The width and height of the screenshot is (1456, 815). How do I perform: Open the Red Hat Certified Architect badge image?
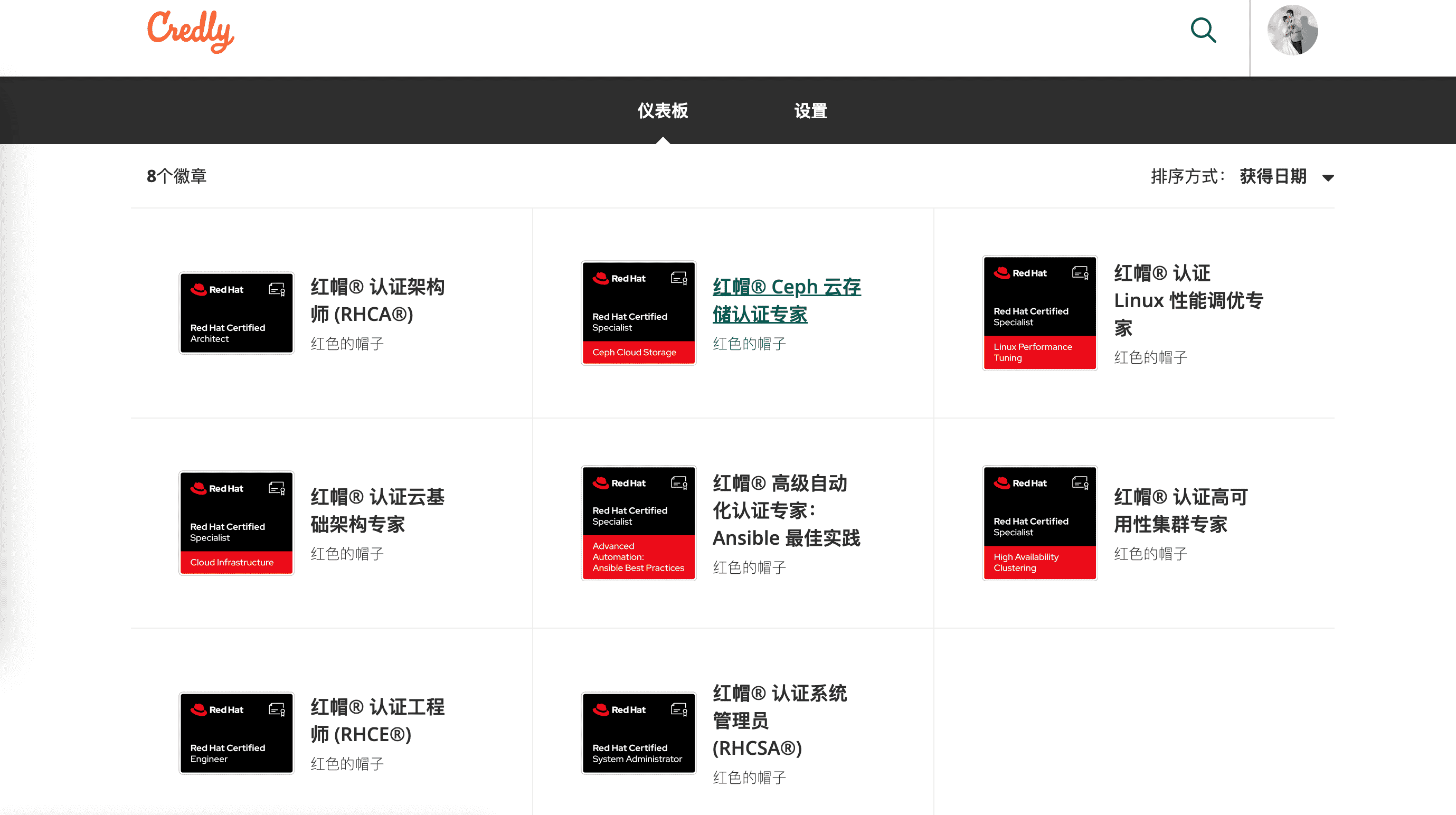coord(237,314)
